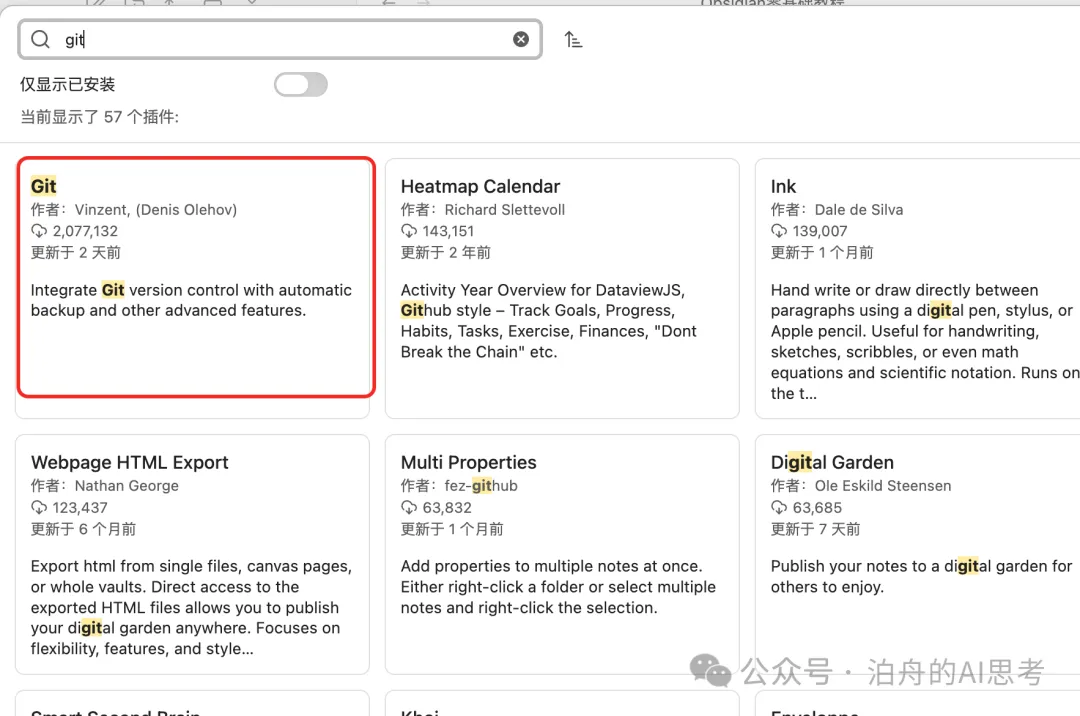Click the Git download count icon
1080x716 pixels.
(x=39, y=231)
